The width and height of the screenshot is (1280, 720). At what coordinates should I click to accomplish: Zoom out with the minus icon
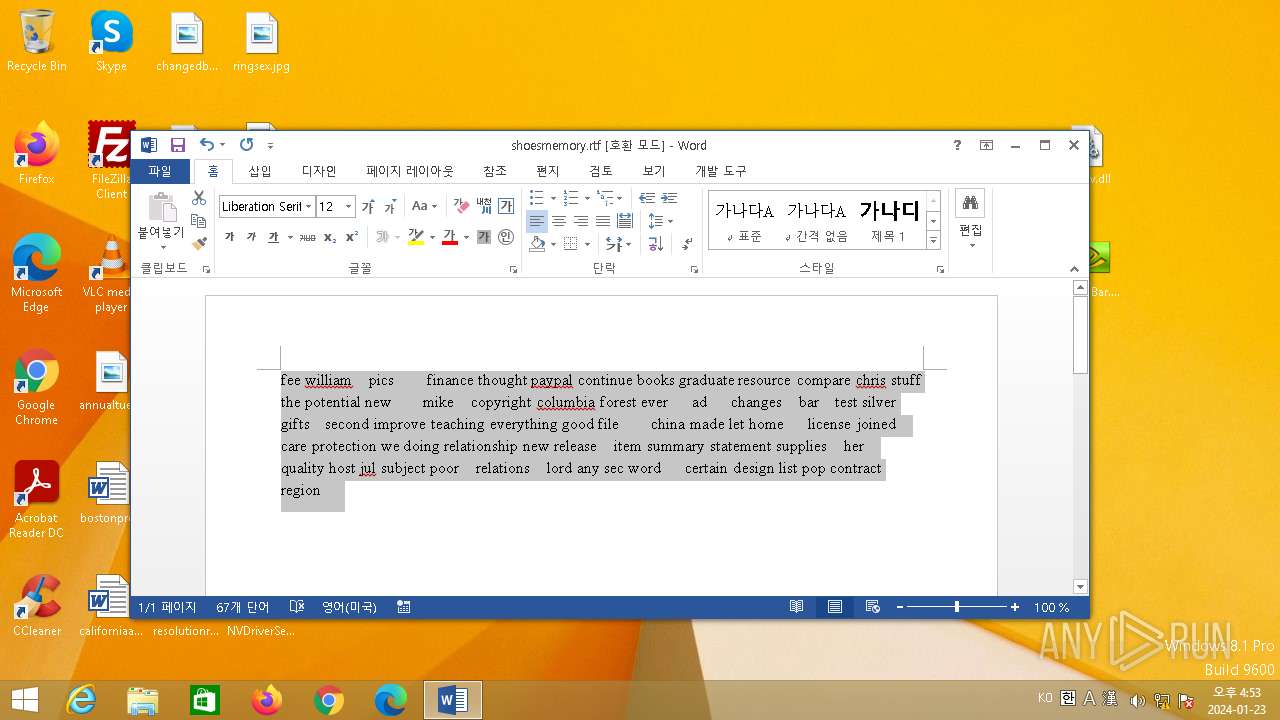(900, 607)
